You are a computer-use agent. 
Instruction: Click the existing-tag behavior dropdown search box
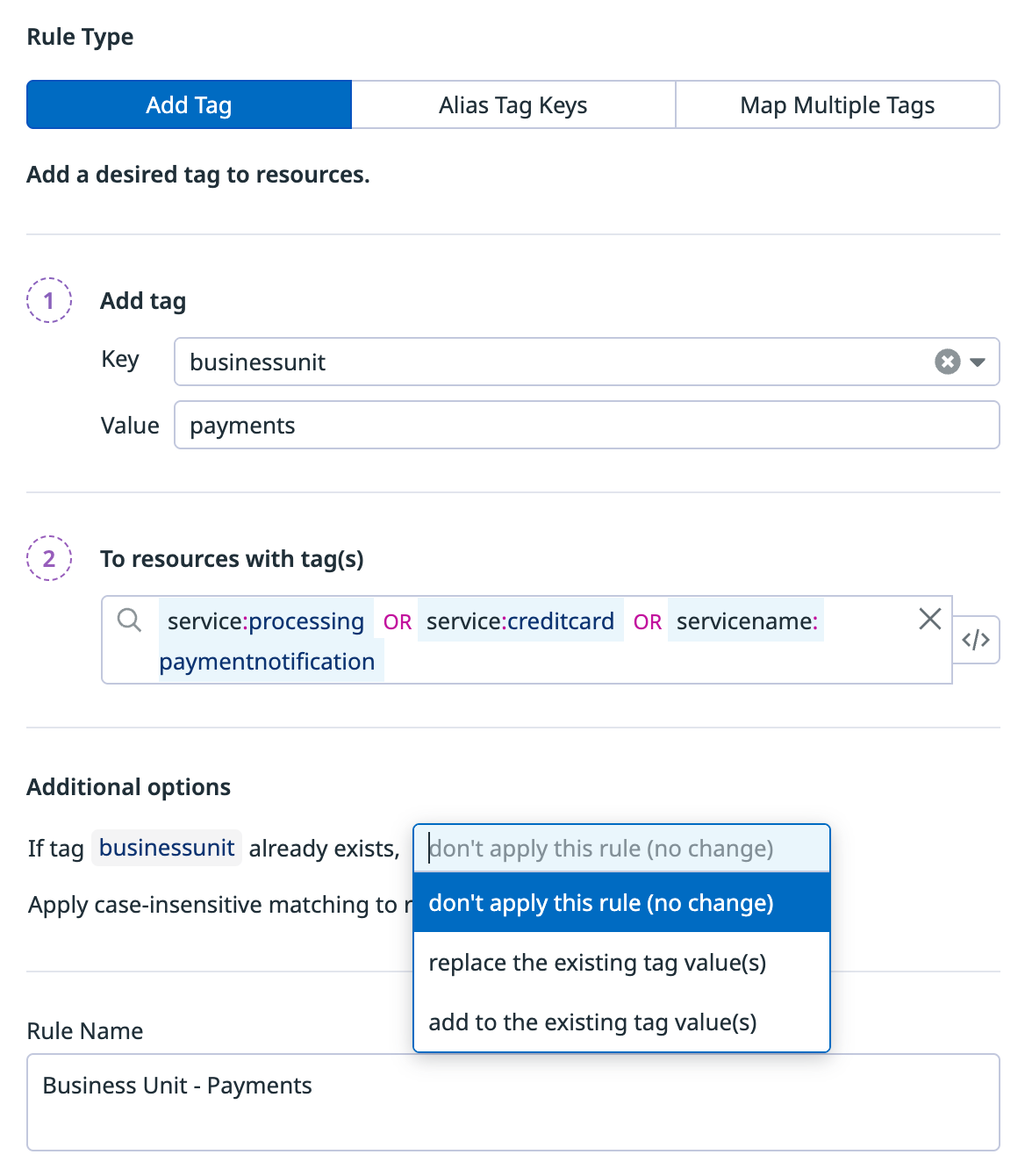(620, 849)
